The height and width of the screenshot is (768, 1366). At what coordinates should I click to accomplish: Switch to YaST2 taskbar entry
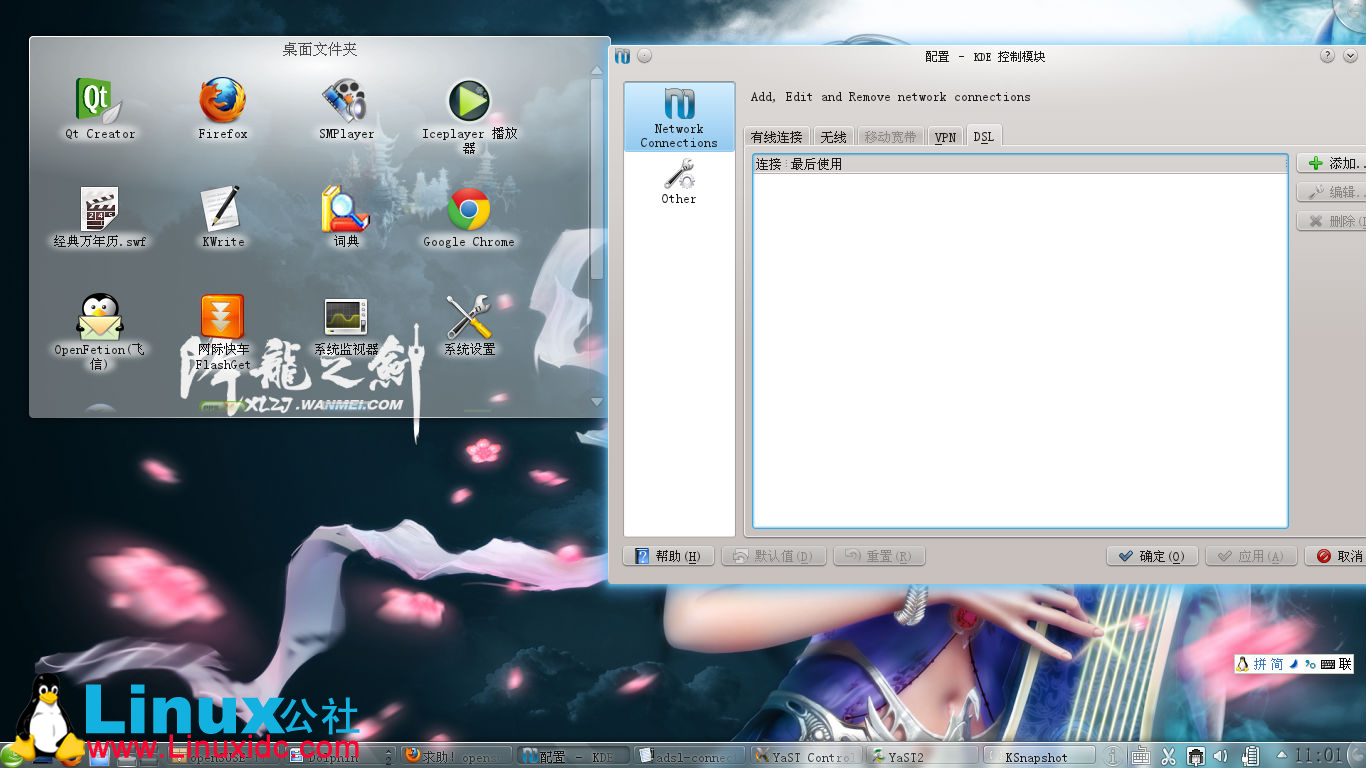[922, 757]
